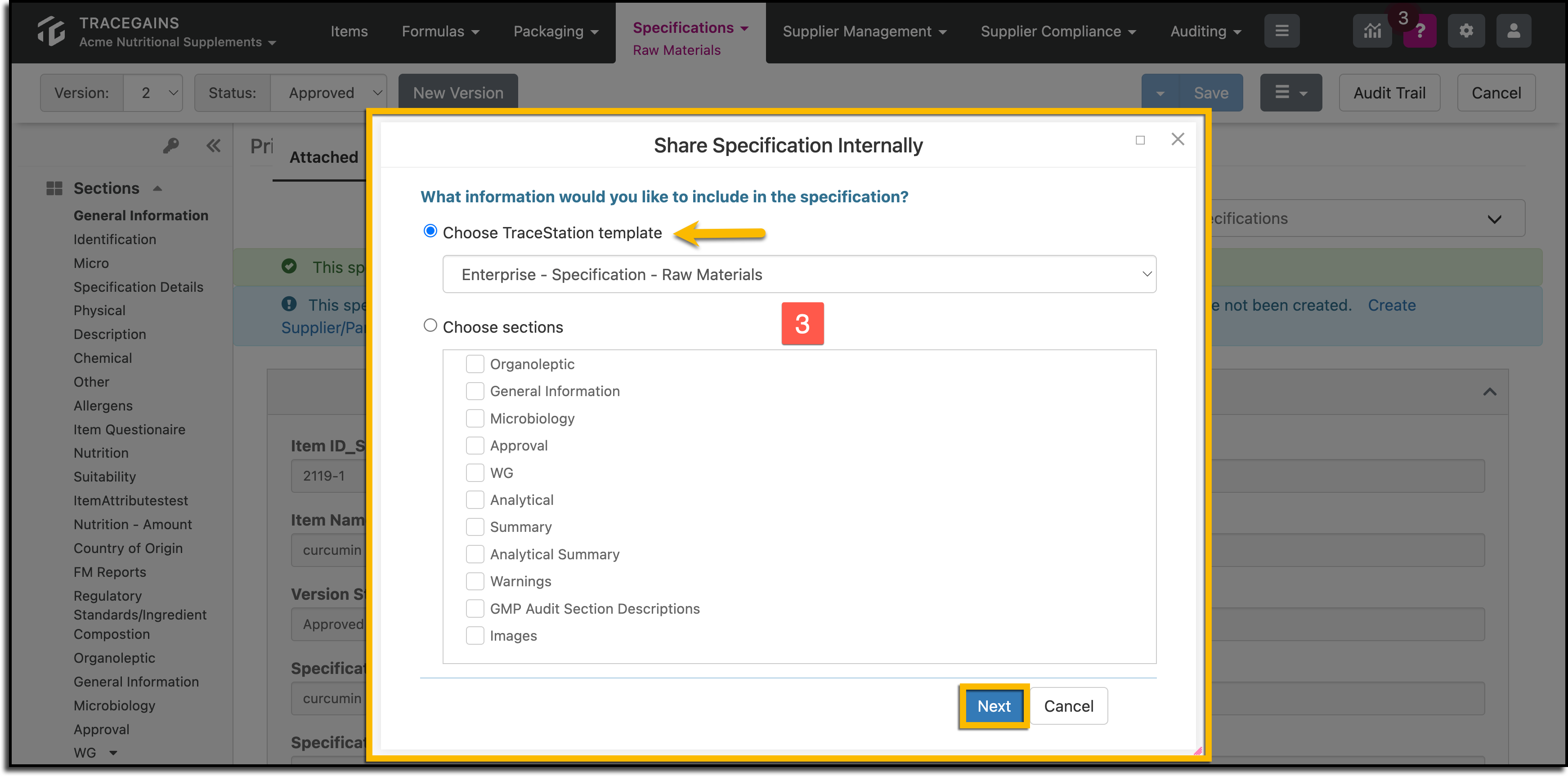Select Choose sections radio option
1568x776 pixels.
click(430, 326)
